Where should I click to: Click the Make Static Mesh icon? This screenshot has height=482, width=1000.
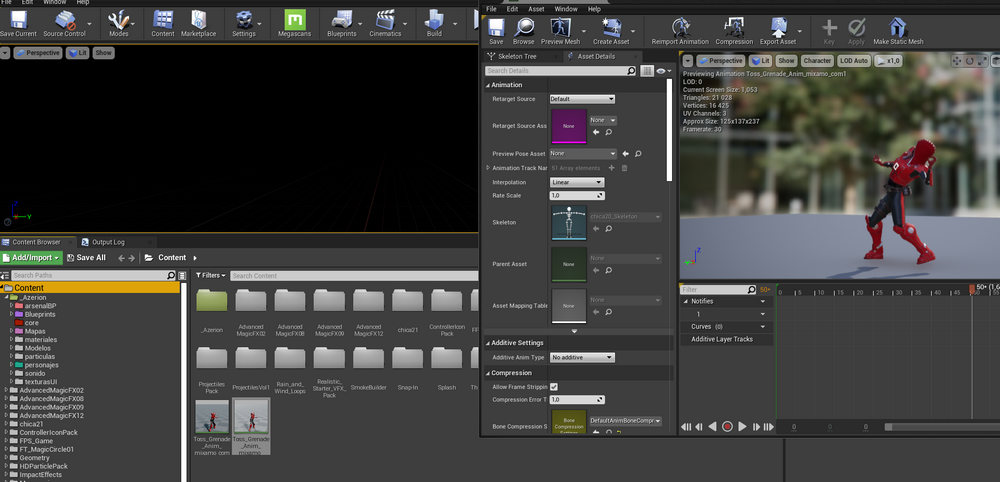coord(898,28)
